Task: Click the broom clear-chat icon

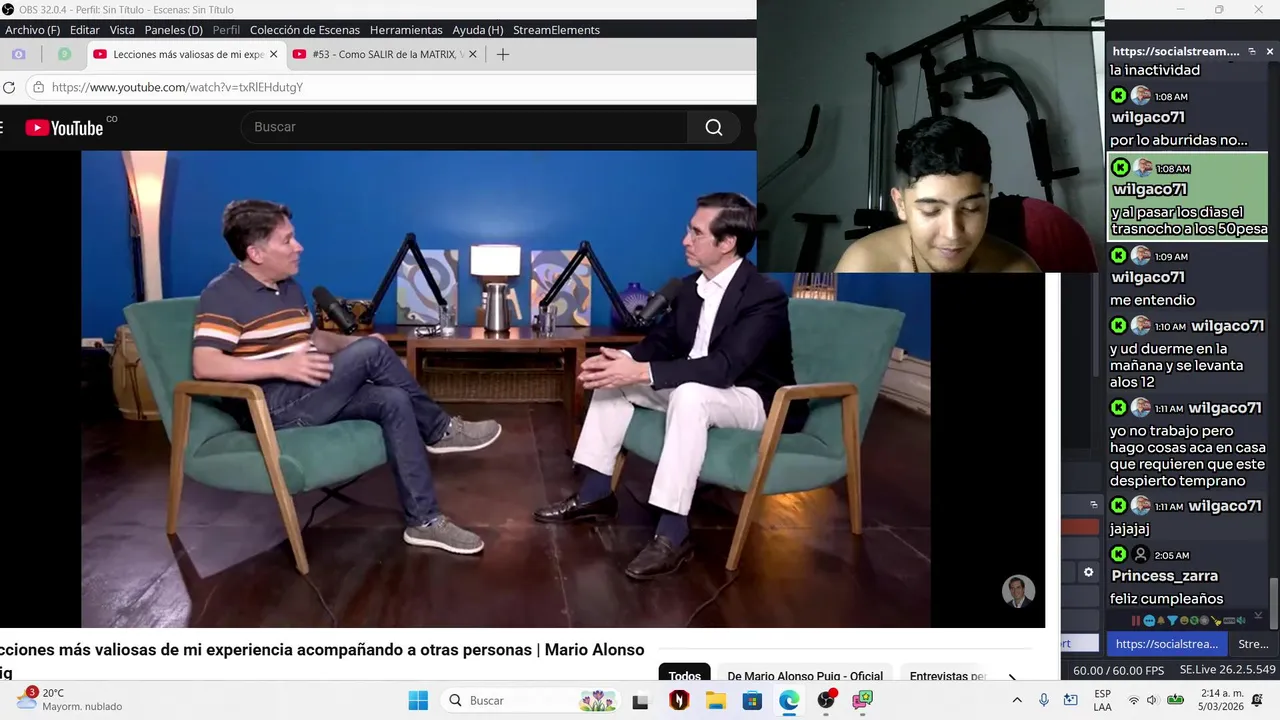Action: [x=1217, y=621]
